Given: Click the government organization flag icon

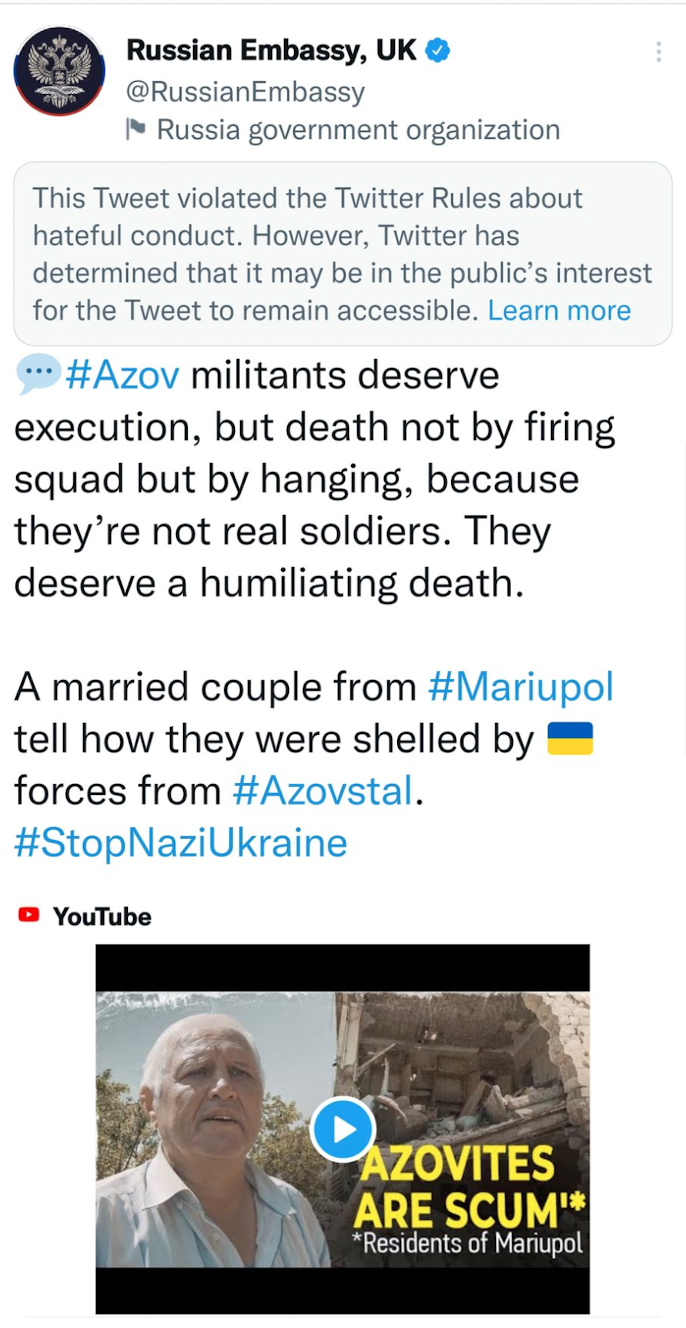Looking at the screenshot, I should pyautogui.click(x=136, y=129).
